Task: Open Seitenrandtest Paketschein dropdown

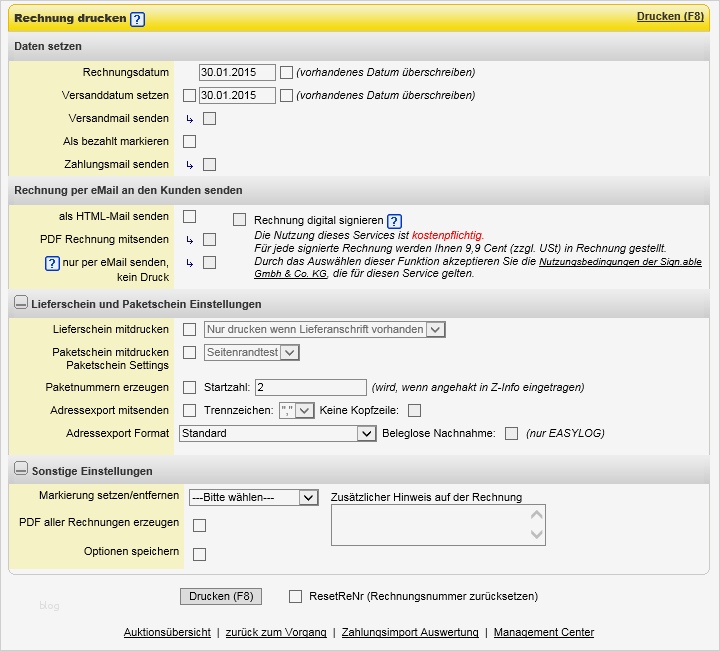Action: (x=252, y=353)
